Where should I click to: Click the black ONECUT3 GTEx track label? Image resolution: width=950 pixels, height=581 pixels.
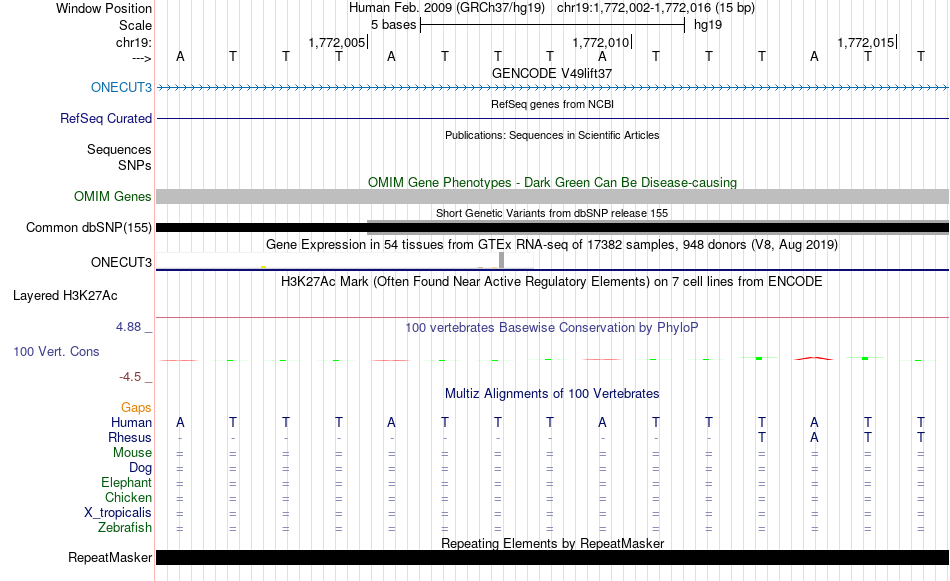(121, 262)
